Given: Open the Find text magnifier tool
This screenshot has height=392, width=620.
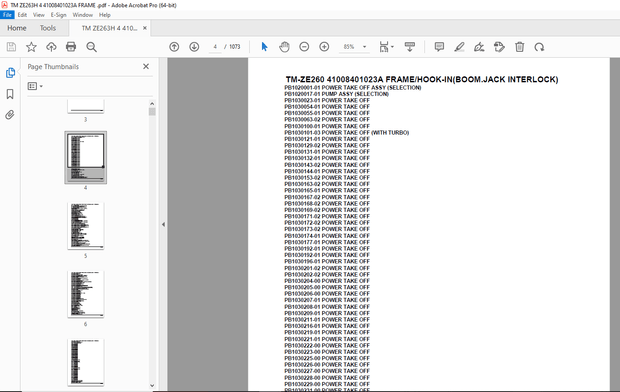Looking at the screenshot, I should coord(91,47).
